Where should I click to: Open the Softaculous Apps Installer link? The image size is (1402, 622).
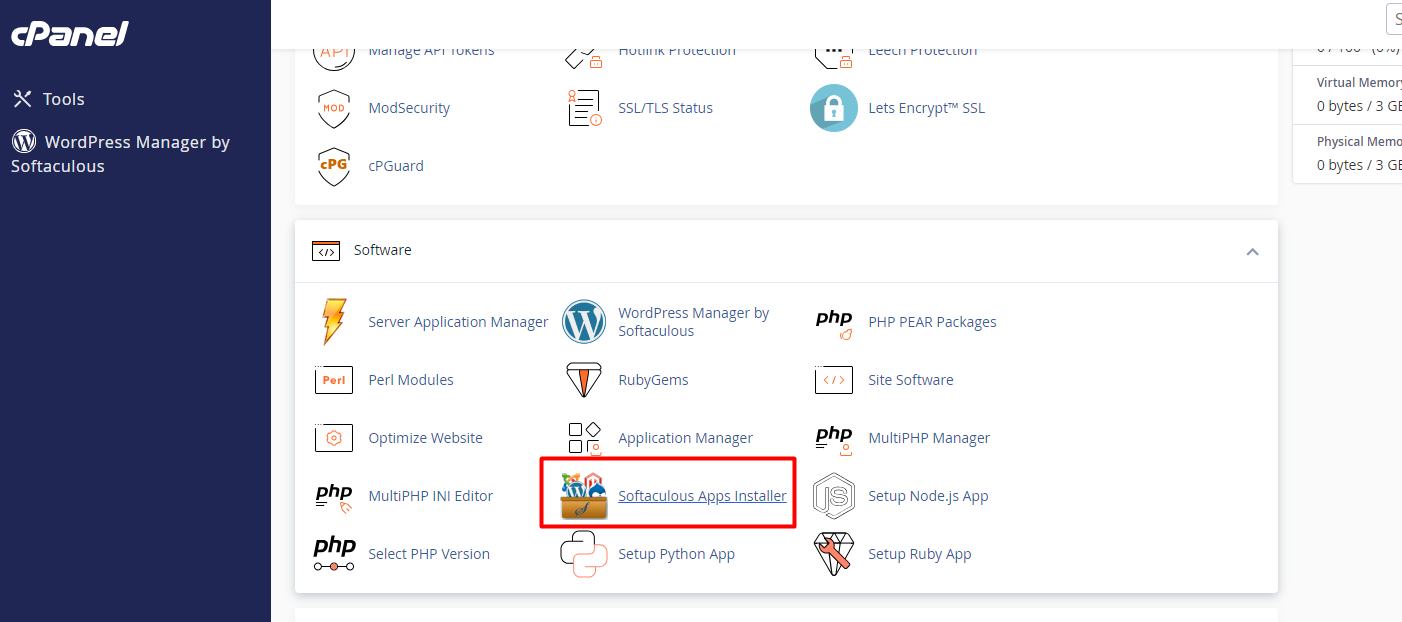pyautogui.click(x=702, y=496)
